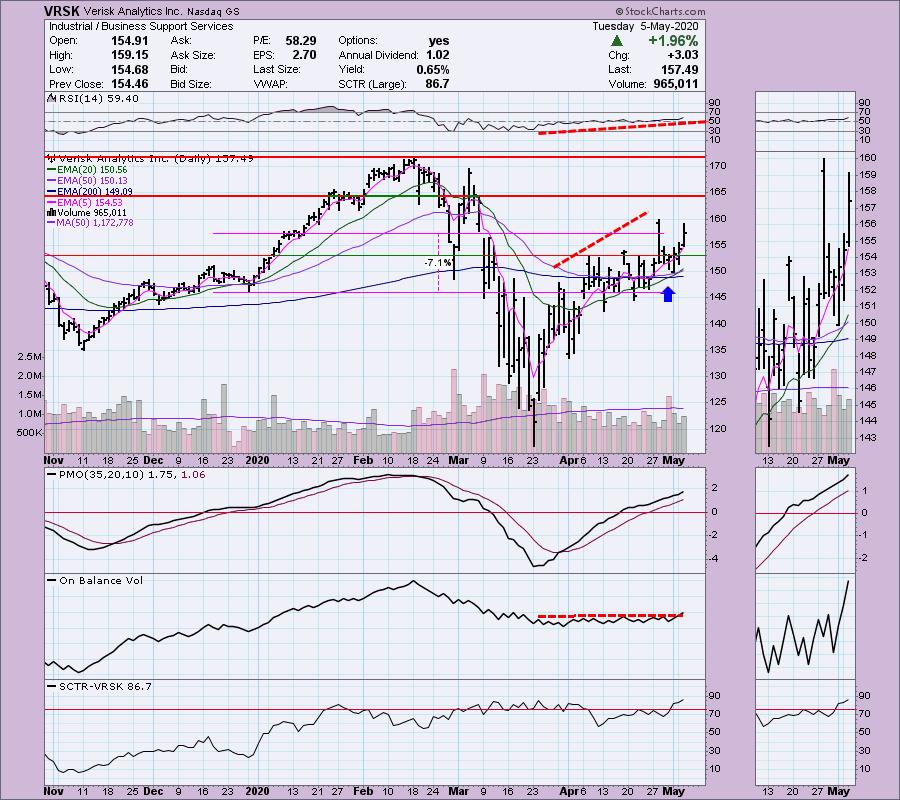Click the EMA(50) 150.13 legend entry
Image resolution: width=900 pixels, height=800 pixels.
[x=92, y=181]
